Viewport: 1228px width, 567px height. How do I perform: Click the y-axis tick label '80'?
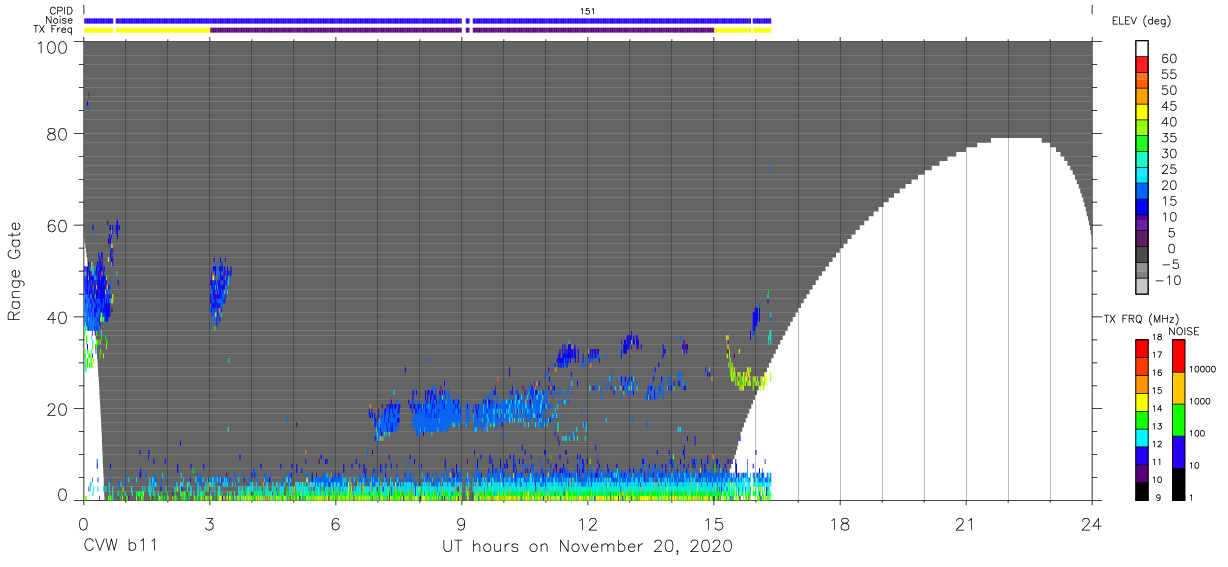[x=58, y=134]
